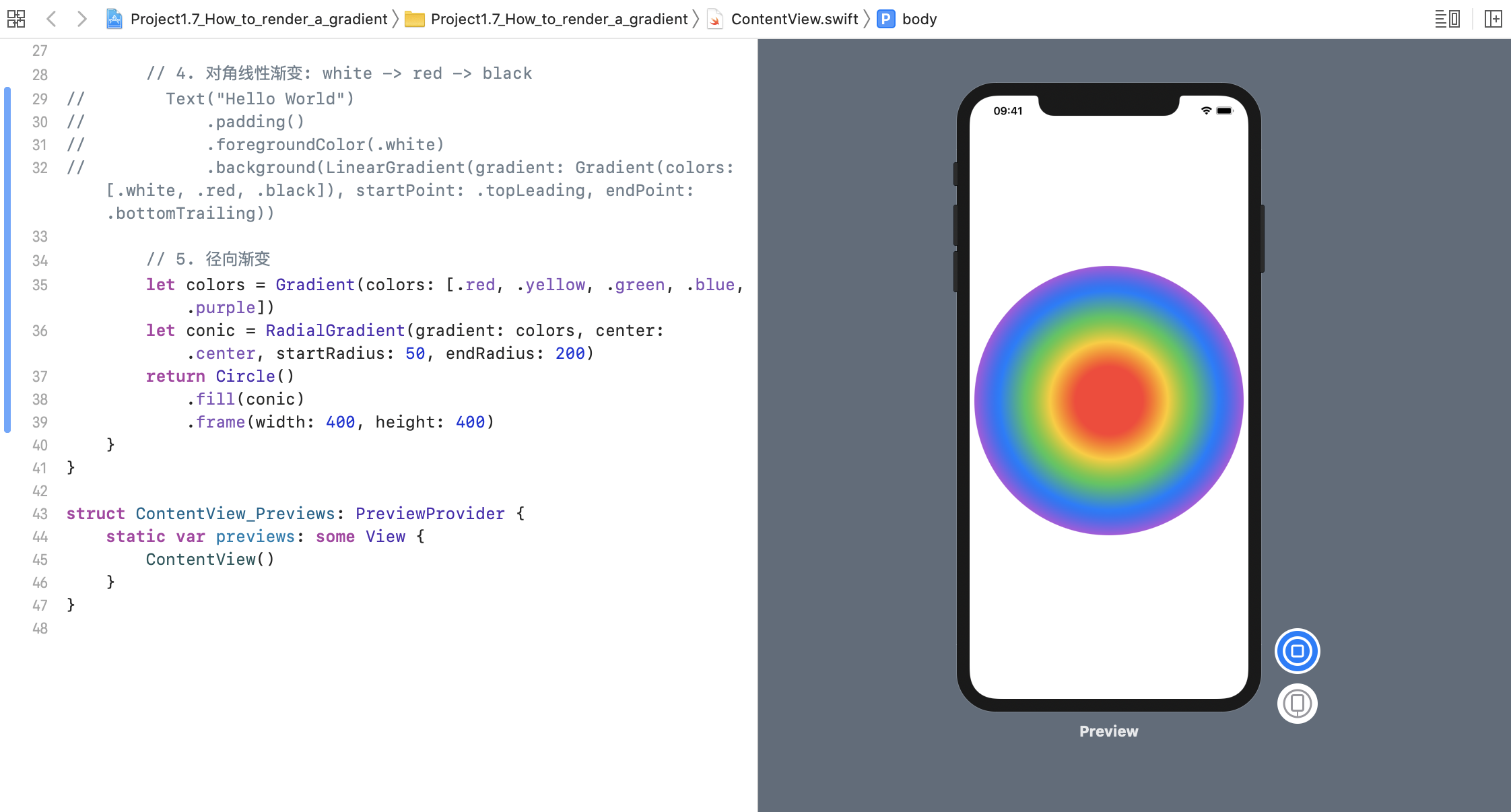Select the project name in the jump bar
This screenshot has width=1511, height=812.
pyautogui.click(x=259, y=19)
